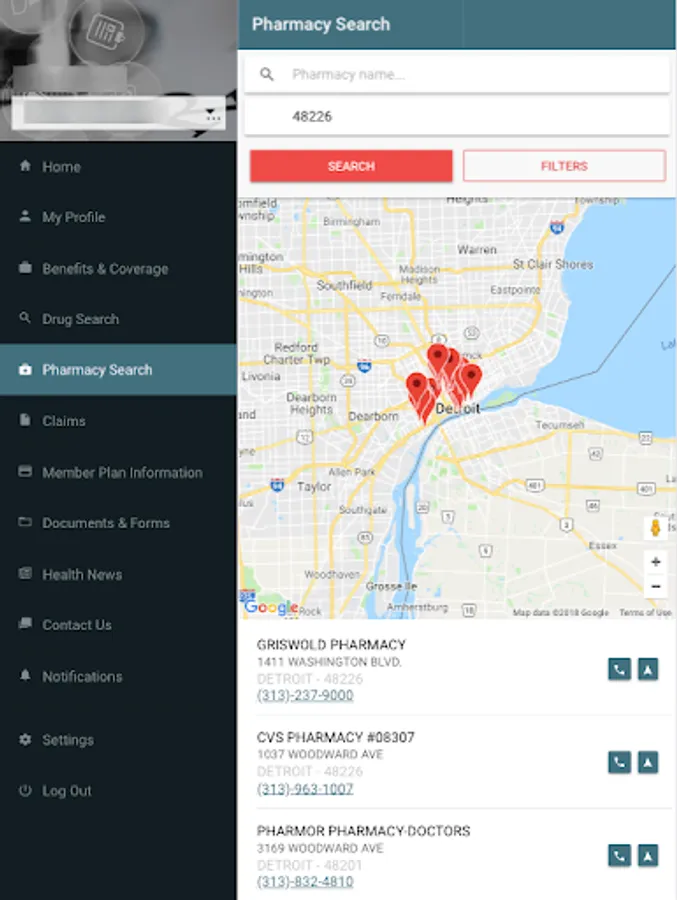Click the Notifications bell icon

[25, 675]
